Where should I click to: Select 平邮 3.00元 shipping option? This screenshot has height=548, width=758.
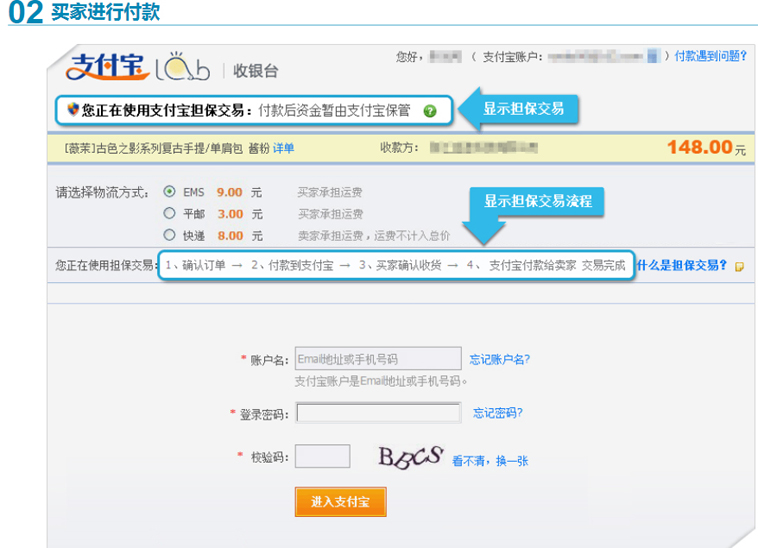tap(169, 214)
